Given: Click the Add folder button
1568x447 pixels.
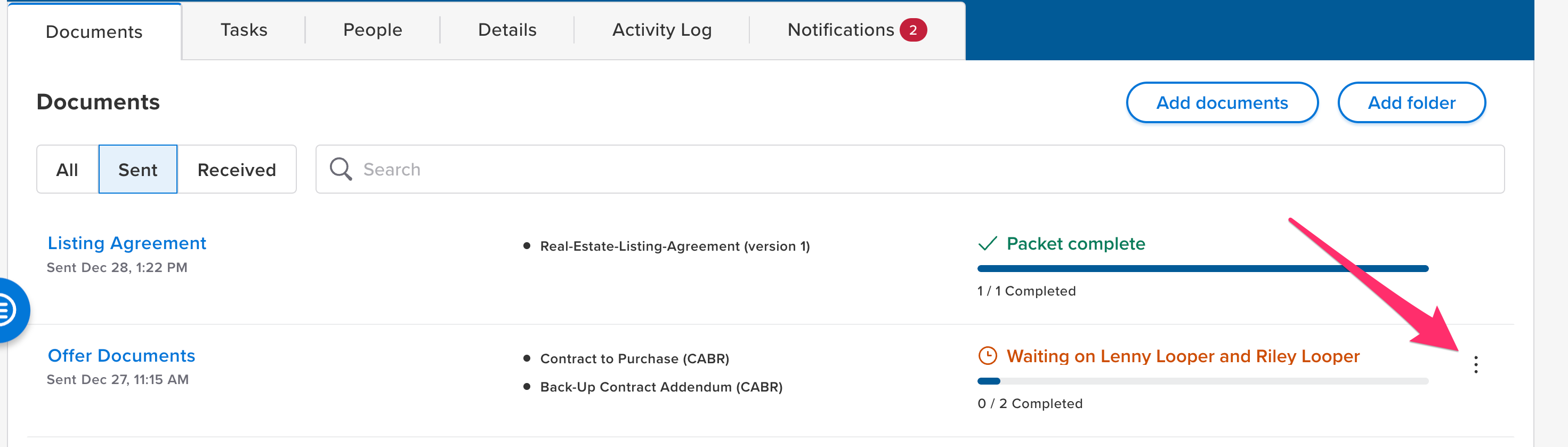Looking at the screenshot, I should click(1411, 102).
